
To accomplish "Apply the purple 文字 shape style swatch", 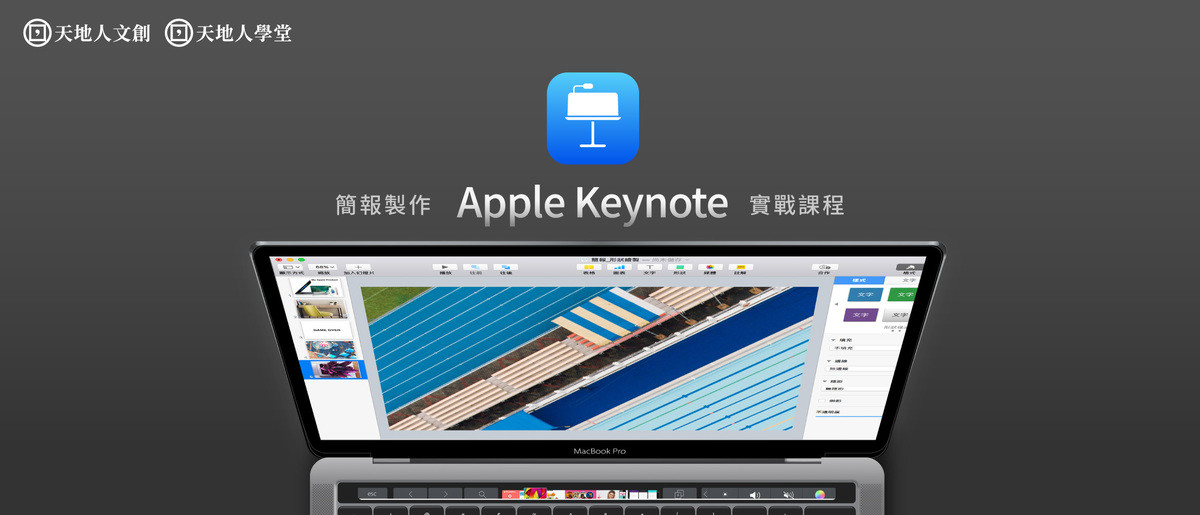I will [861, 315].
